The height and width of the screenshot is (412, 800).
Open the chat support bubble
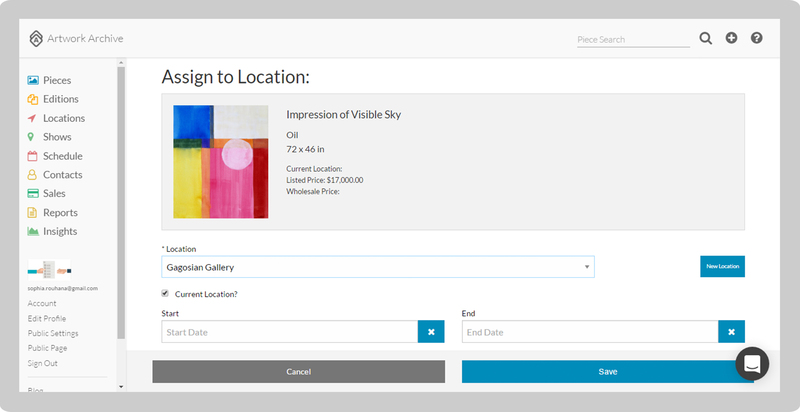pos(752,364)
